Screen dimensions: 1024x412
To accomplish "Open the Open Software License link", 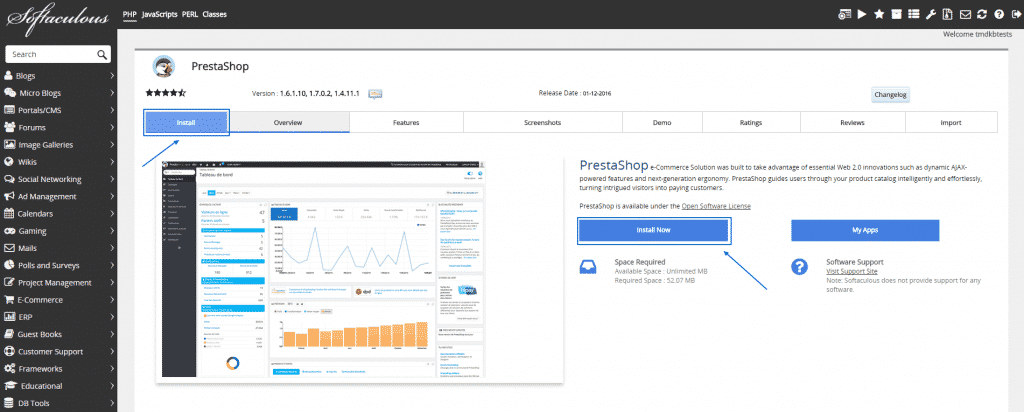I will (x=716, y=206).
